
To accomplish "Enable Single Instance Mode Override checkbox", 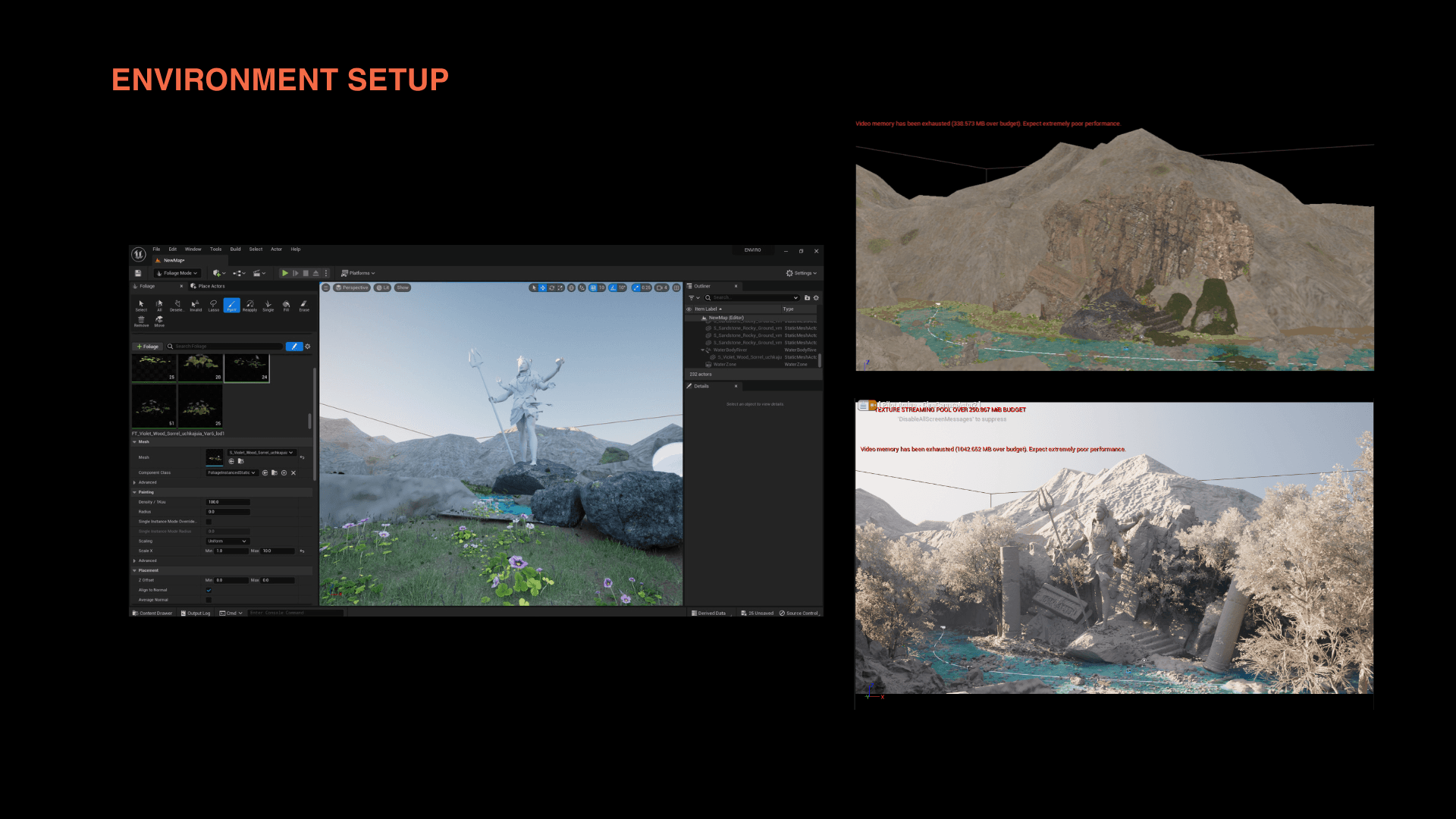I will click(x=209, y=522).
